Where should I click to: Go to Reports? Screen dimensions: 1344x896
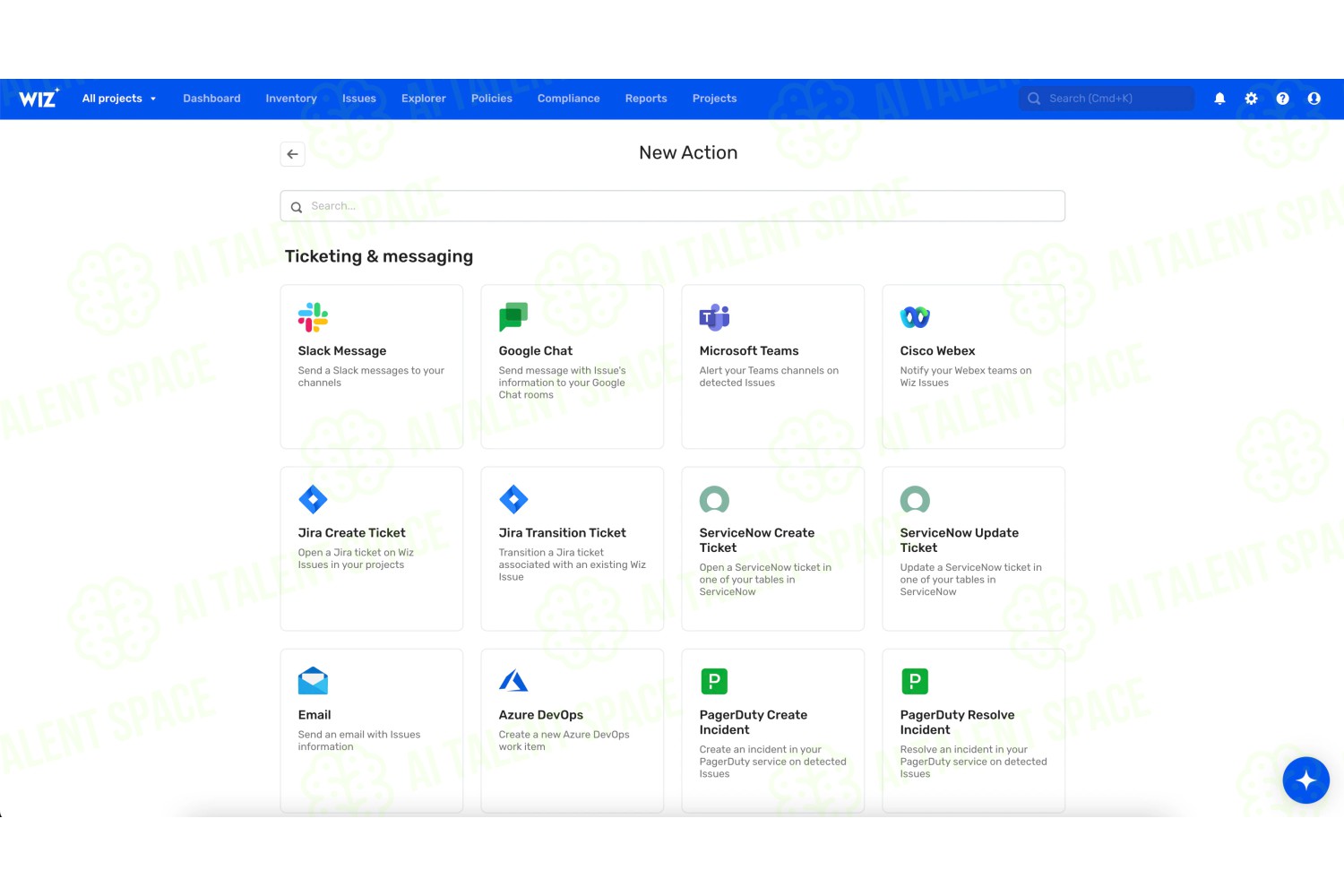coord(646,99)
